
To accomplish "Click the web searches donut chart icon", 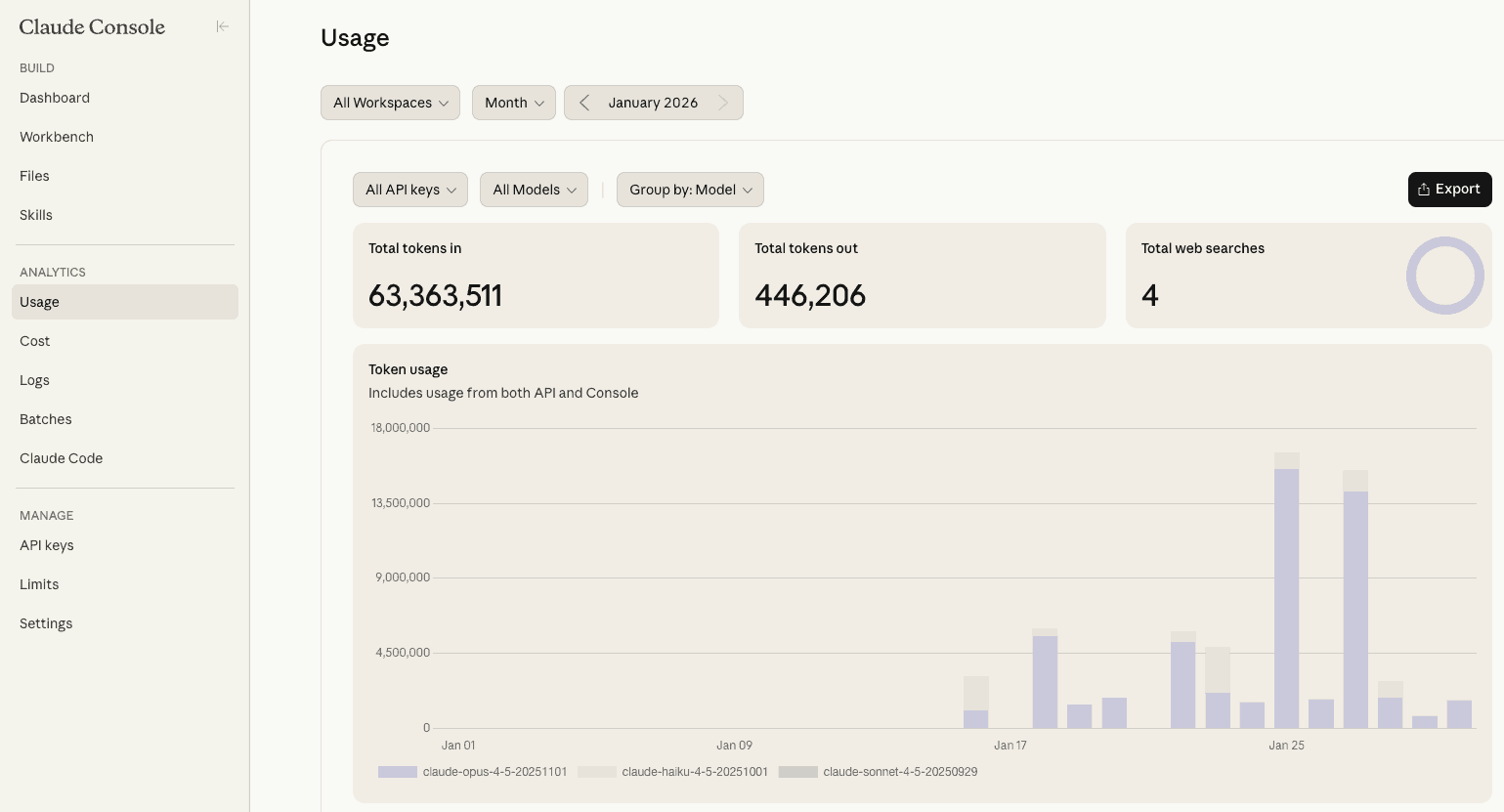I will tap(1444, 276).
